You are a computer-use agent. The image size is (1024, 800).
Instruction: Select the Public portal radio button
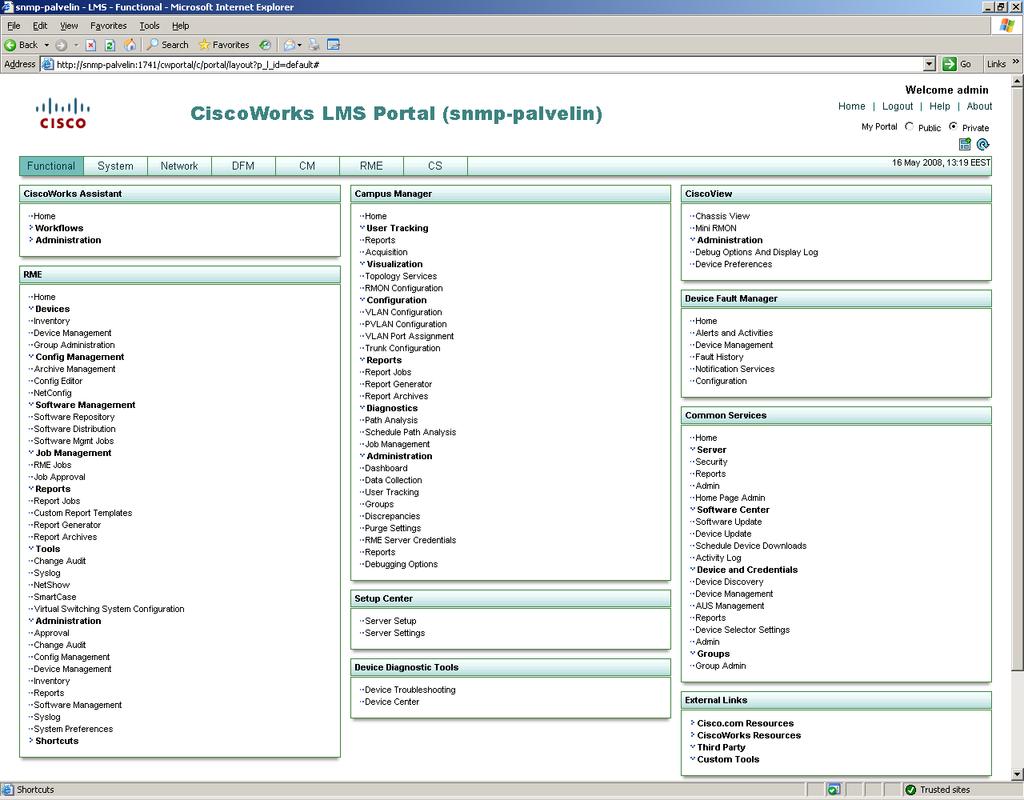pyautogui.click(x=909, y=127)
